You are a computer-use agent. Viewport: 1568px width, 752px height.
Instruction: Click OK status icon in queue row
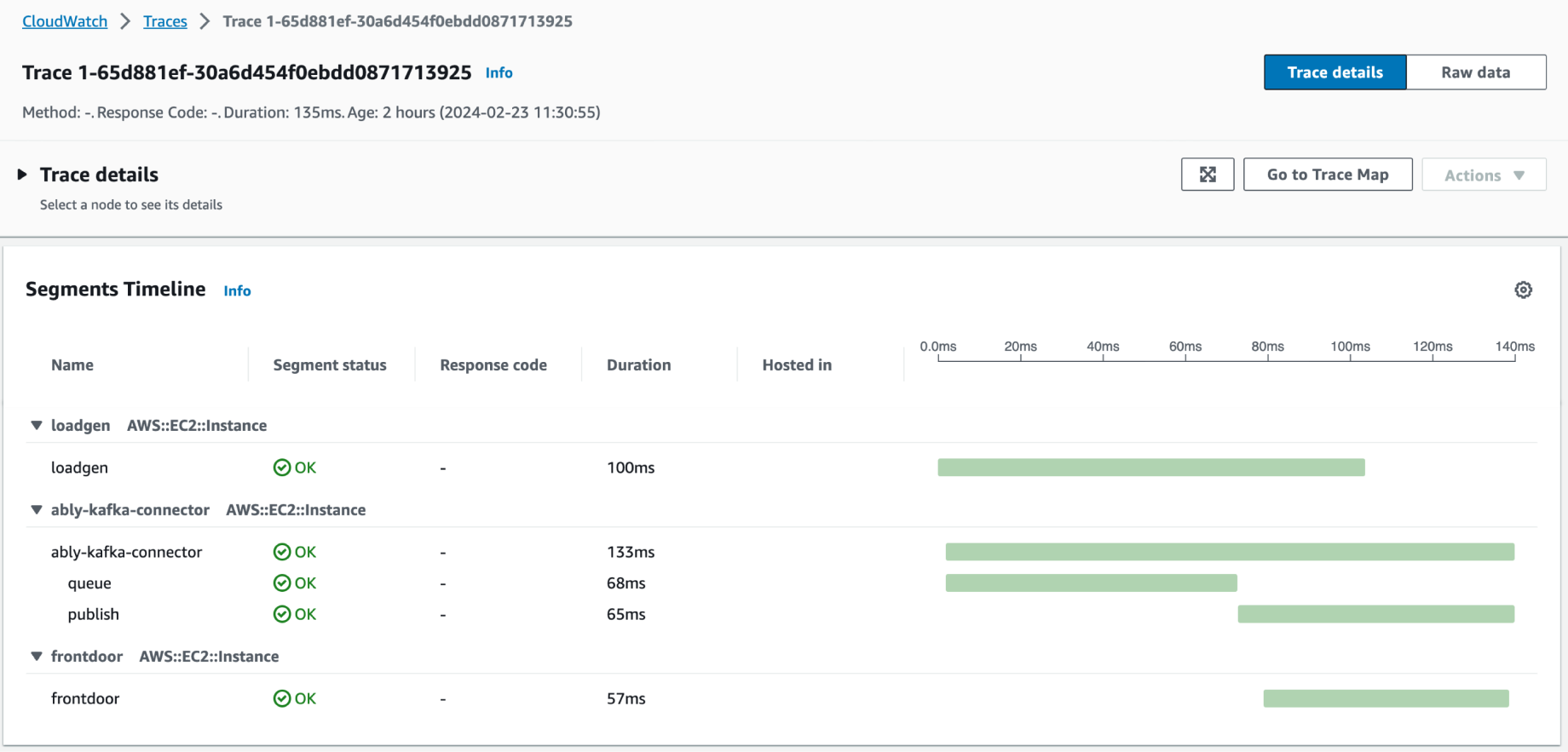[282, 583]
